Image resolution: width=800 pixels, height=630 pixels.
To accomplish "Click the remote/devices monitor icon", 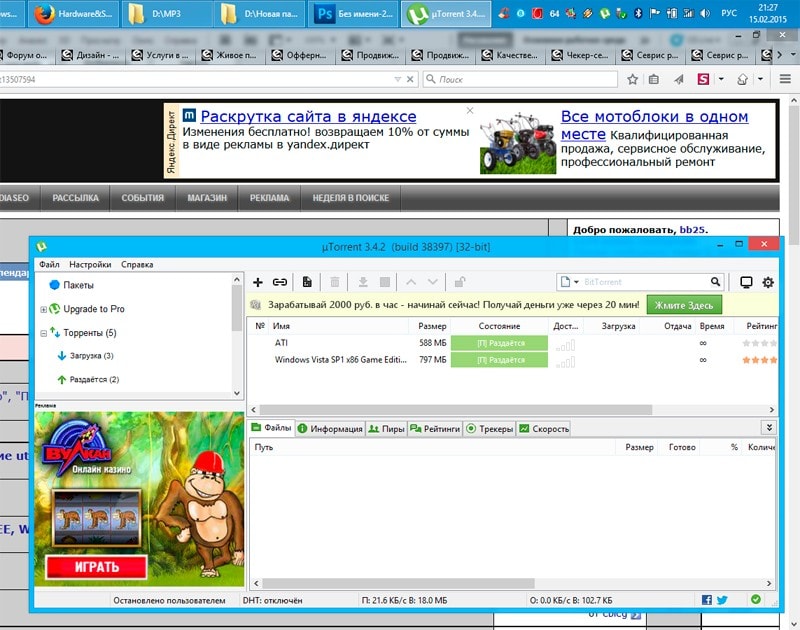I will (745, 282).
